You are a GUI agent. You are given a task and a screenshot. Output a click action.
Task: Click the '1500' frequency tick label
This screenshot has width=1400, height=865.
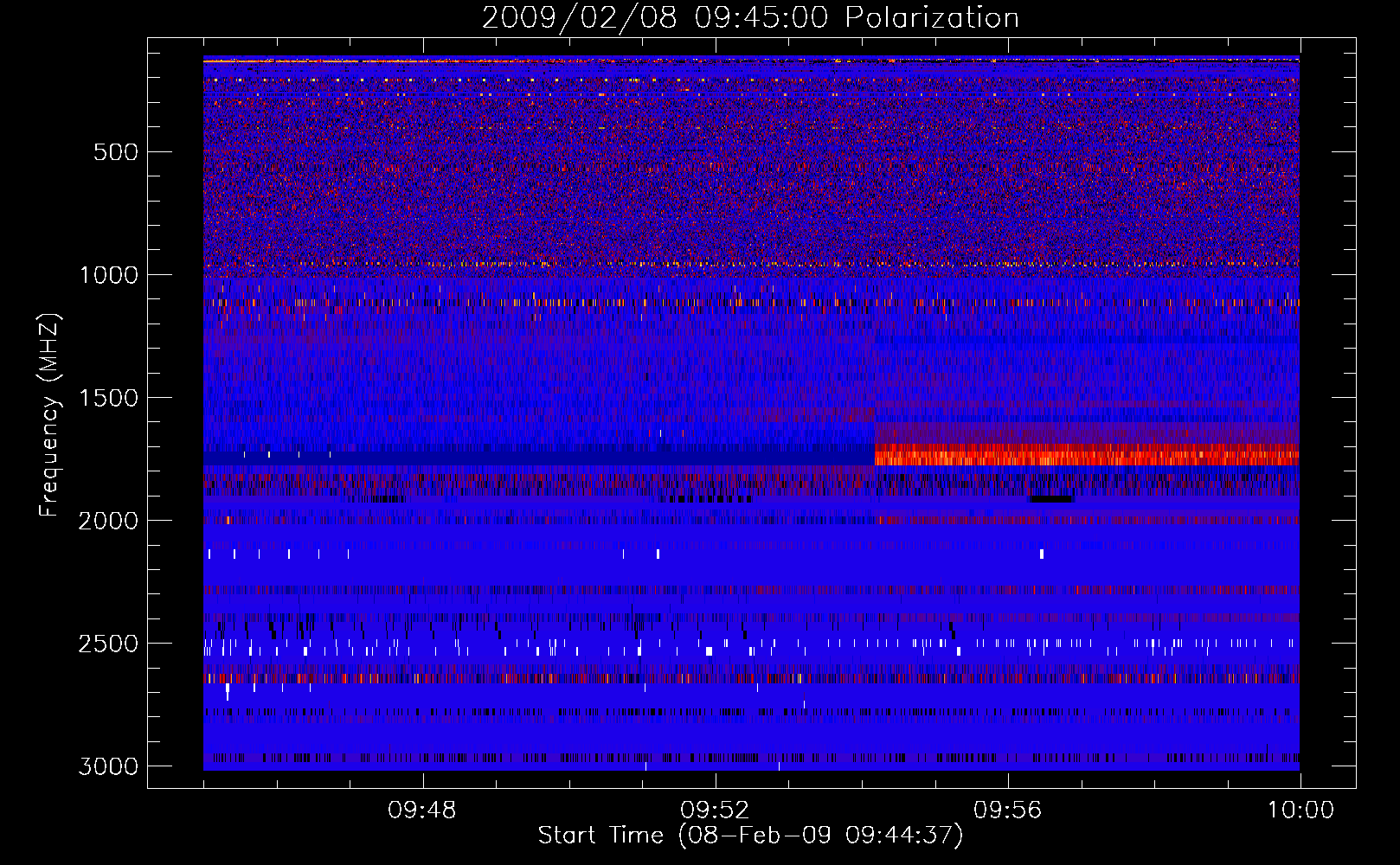pyautogui.click(x=109, y=398)
